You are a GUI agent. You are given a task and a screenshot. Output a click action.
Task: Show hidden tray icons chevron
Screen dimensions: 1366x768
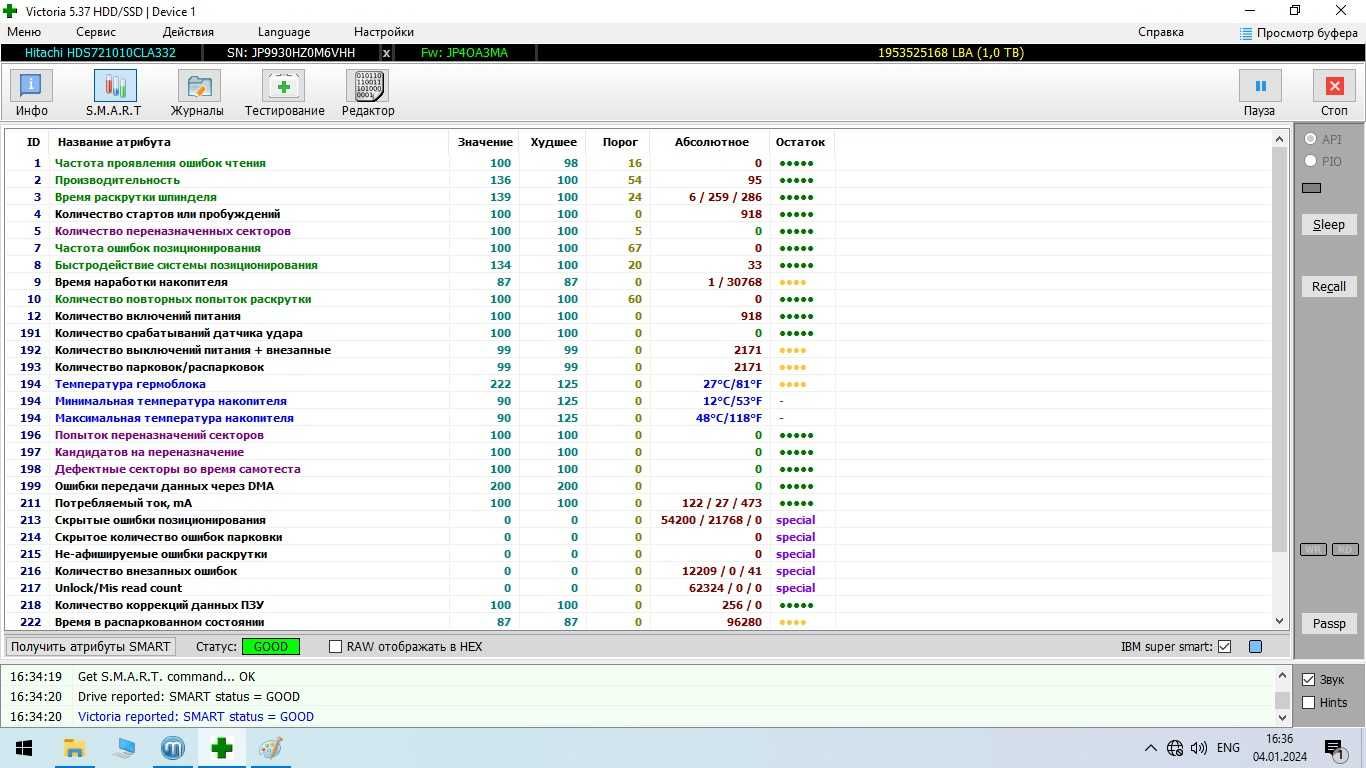1150,748
